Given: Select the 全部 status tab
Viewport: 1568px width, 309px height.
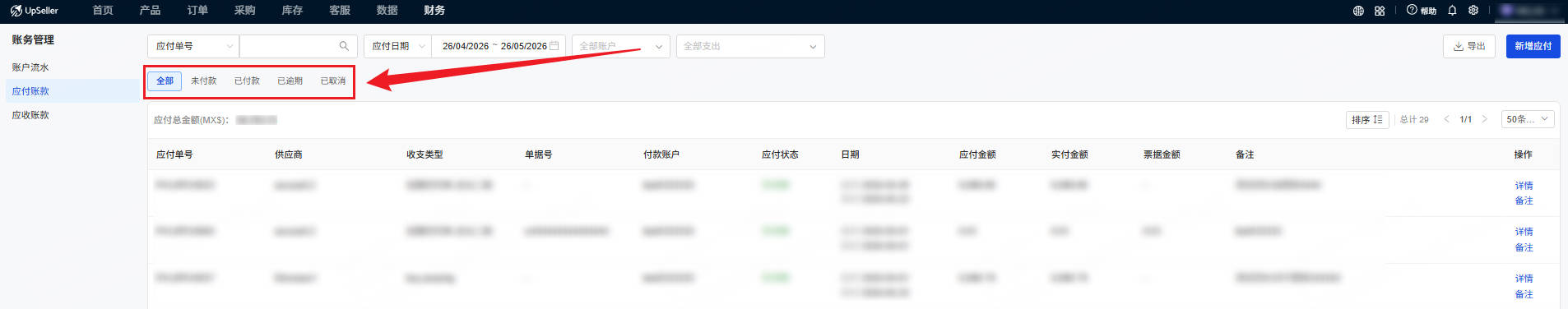Looking at the screenshot, I should point(165,81).
